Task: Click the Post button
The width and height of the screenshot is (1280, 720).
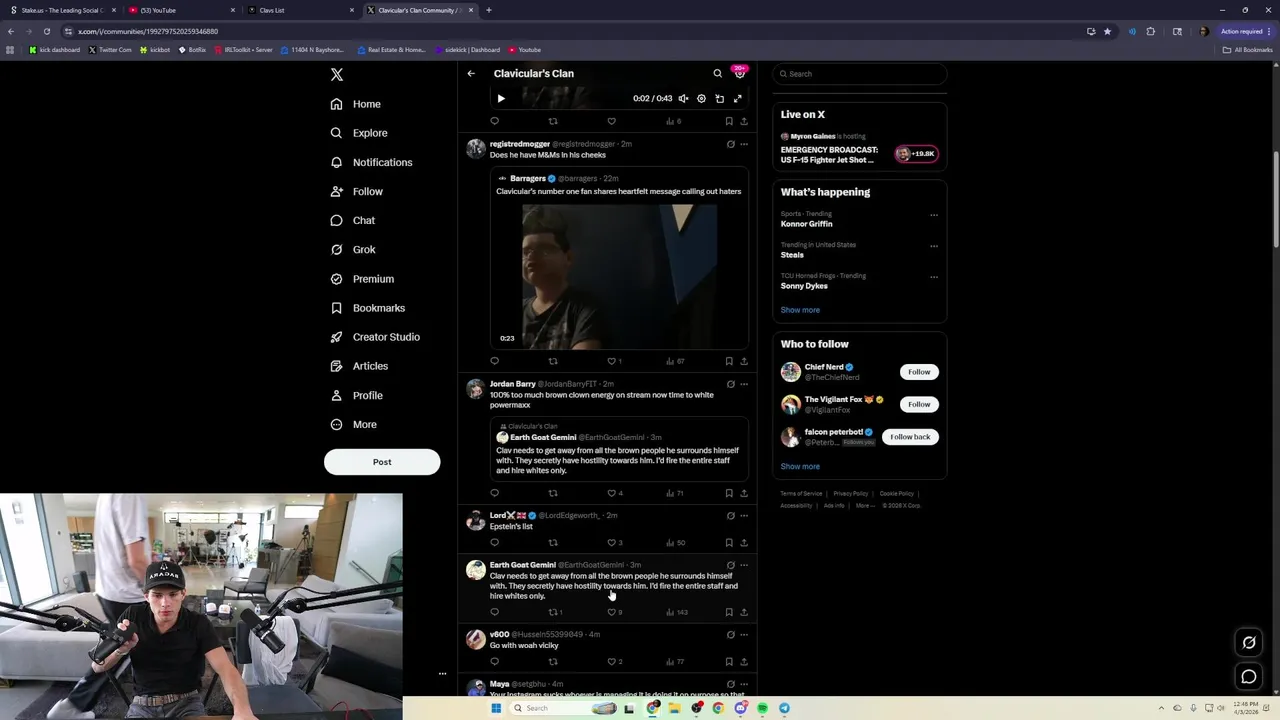Action: click(382, 462)
